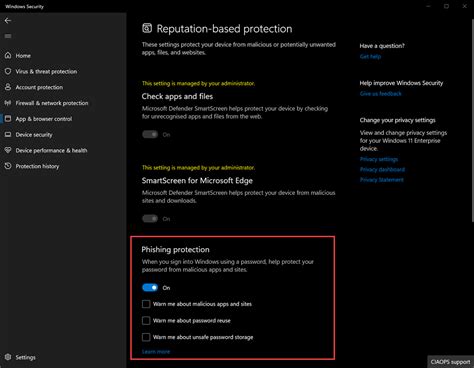
Task: Click the Protection history clock icon
Action: pos(8,166)
